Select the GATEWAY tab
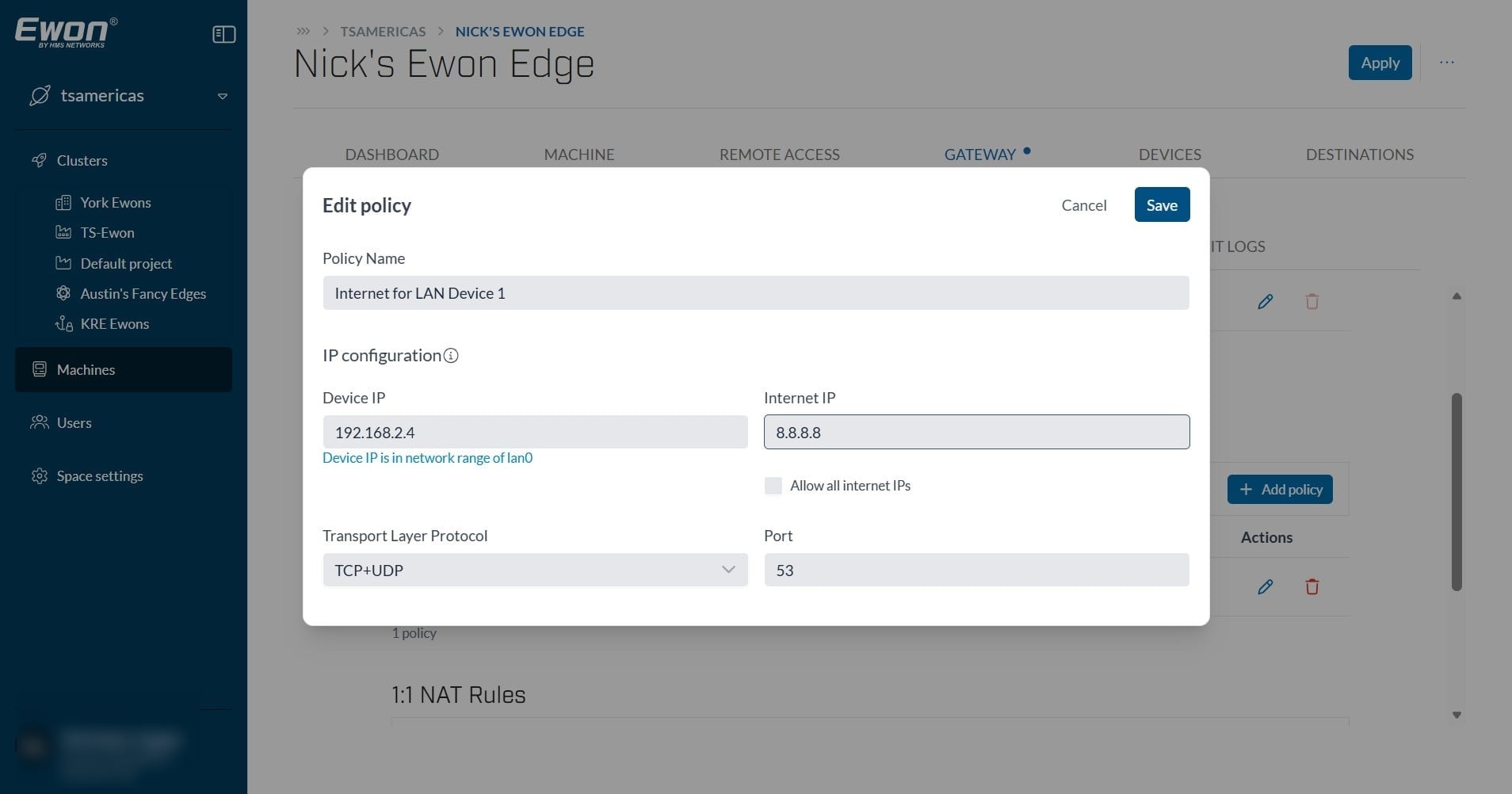 980,155
